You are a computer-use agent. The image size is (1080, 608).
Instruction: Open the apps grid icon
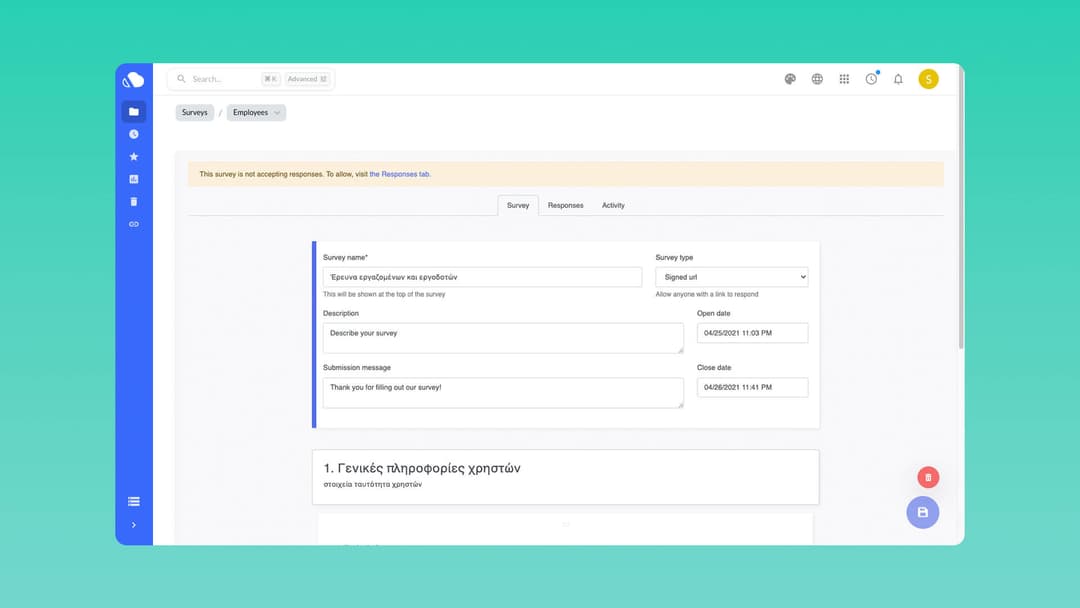tap(844, 79)
